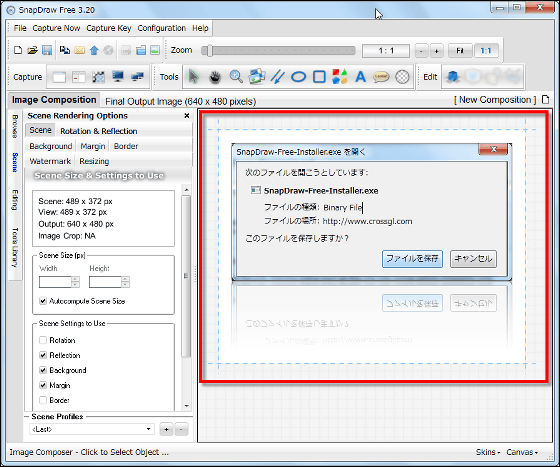Click the zoom minus button
Viewport: 560px width, 467px height.
[421, 51]
